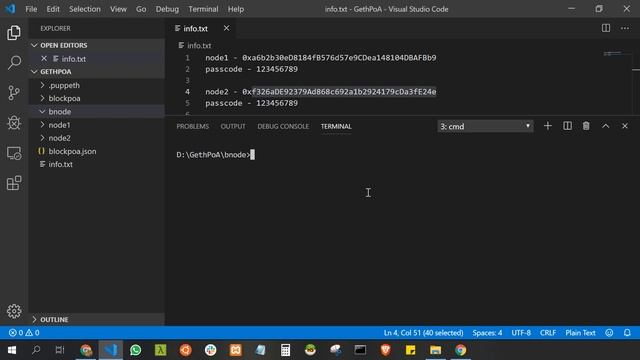
Task: Open the Go menu
Action: (x=141, y=9)
